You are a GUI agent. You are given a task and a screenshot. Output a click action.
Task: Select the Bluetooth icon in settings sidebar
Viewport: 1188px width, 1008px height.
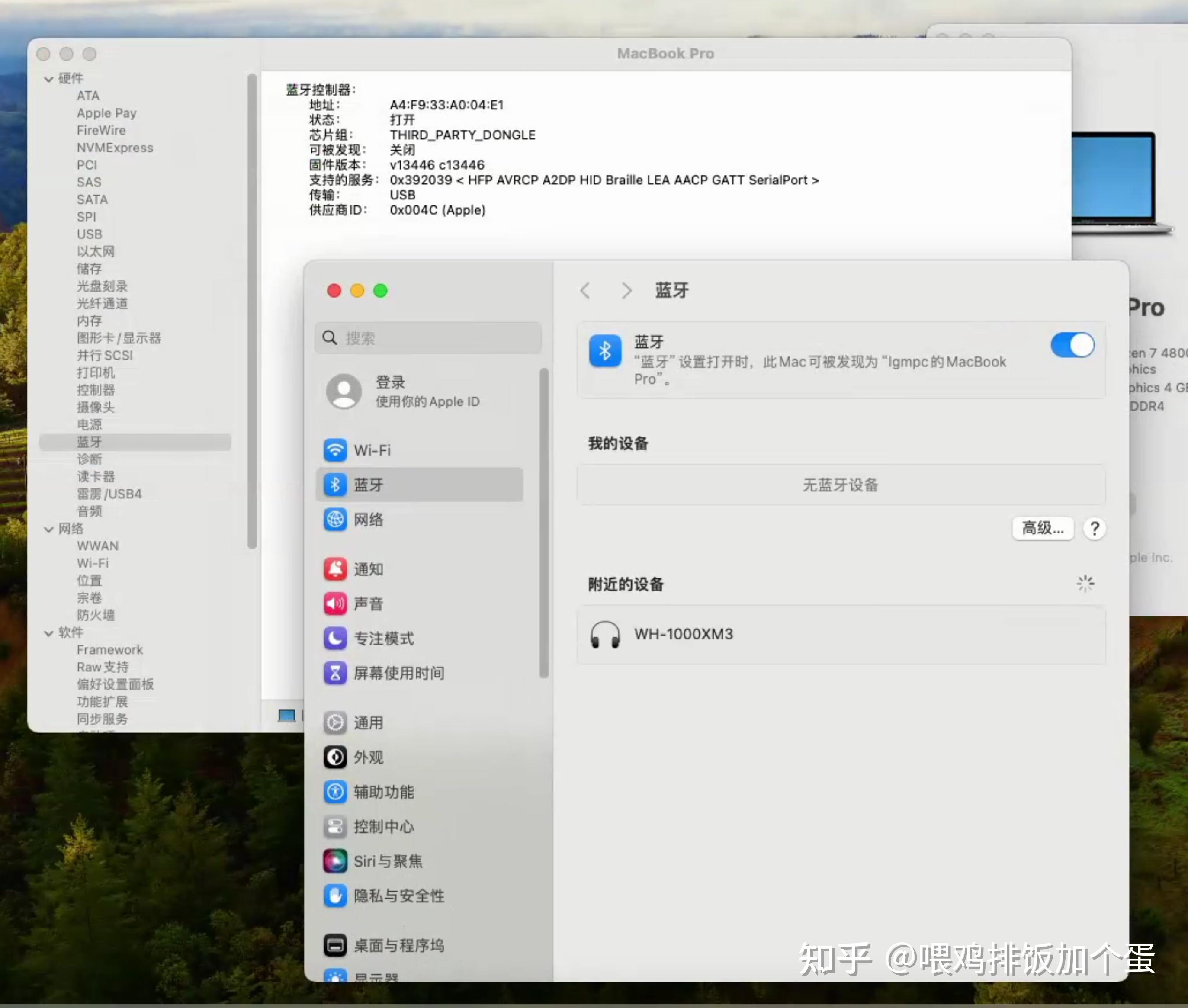pyautogui.click(x=335, y=485)
